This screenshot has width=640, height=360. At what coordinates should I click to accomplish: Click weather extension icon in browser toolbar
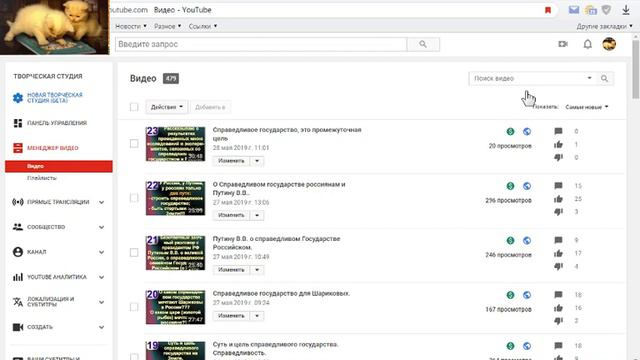[x=591, y=10]
